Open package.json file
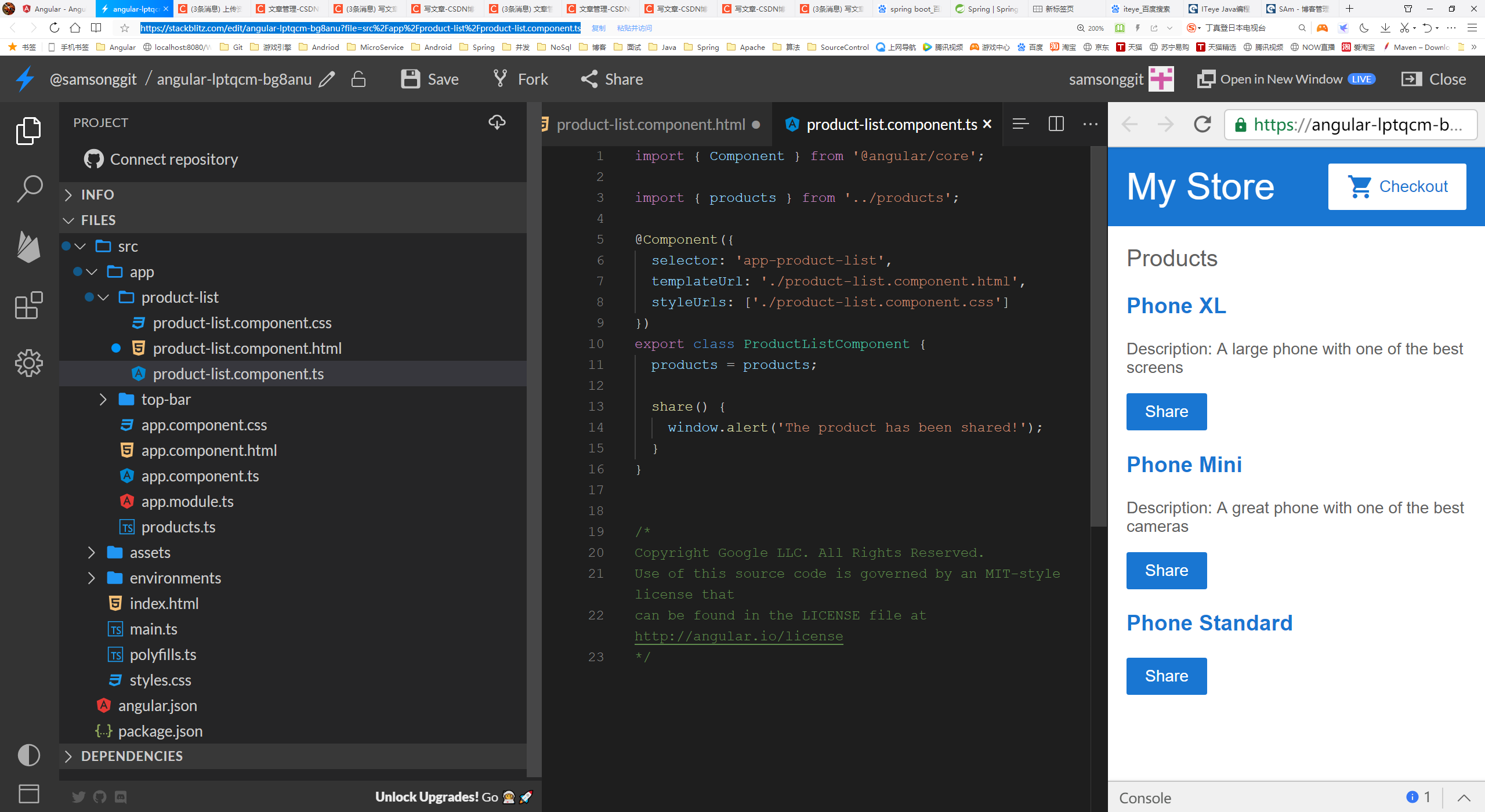The image size is (1485, 812). (x=160, y=731)
